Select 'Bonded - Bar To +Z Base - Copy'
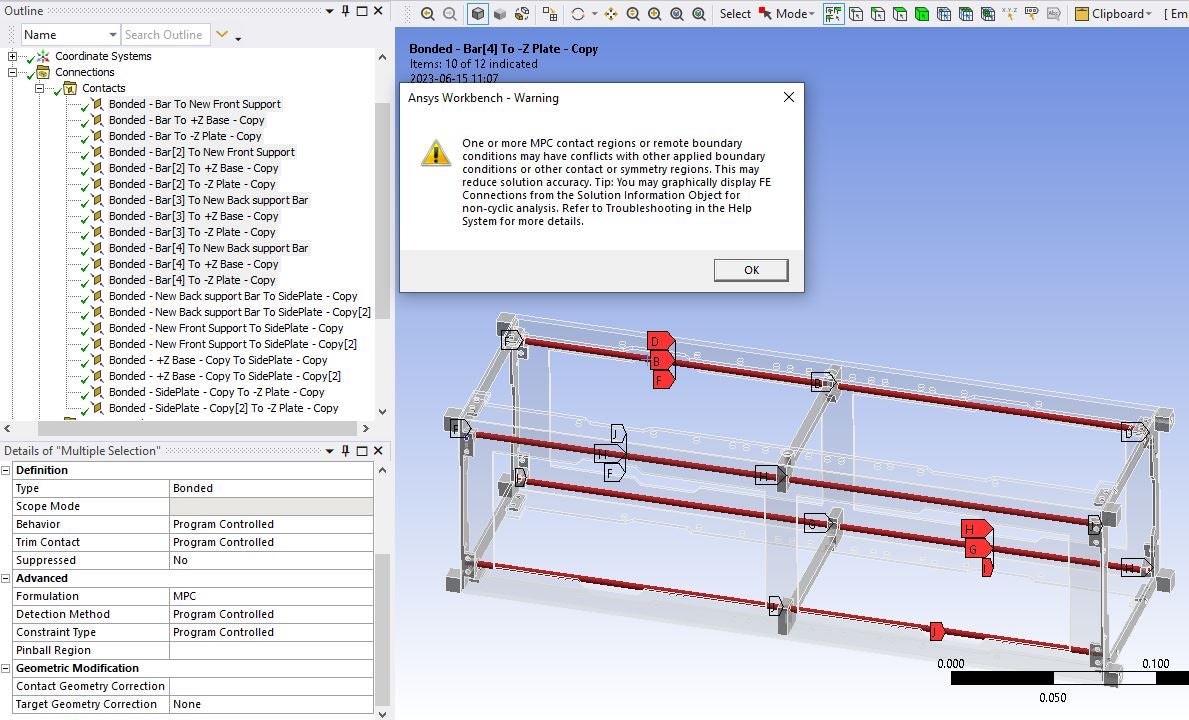 [186, 120]
